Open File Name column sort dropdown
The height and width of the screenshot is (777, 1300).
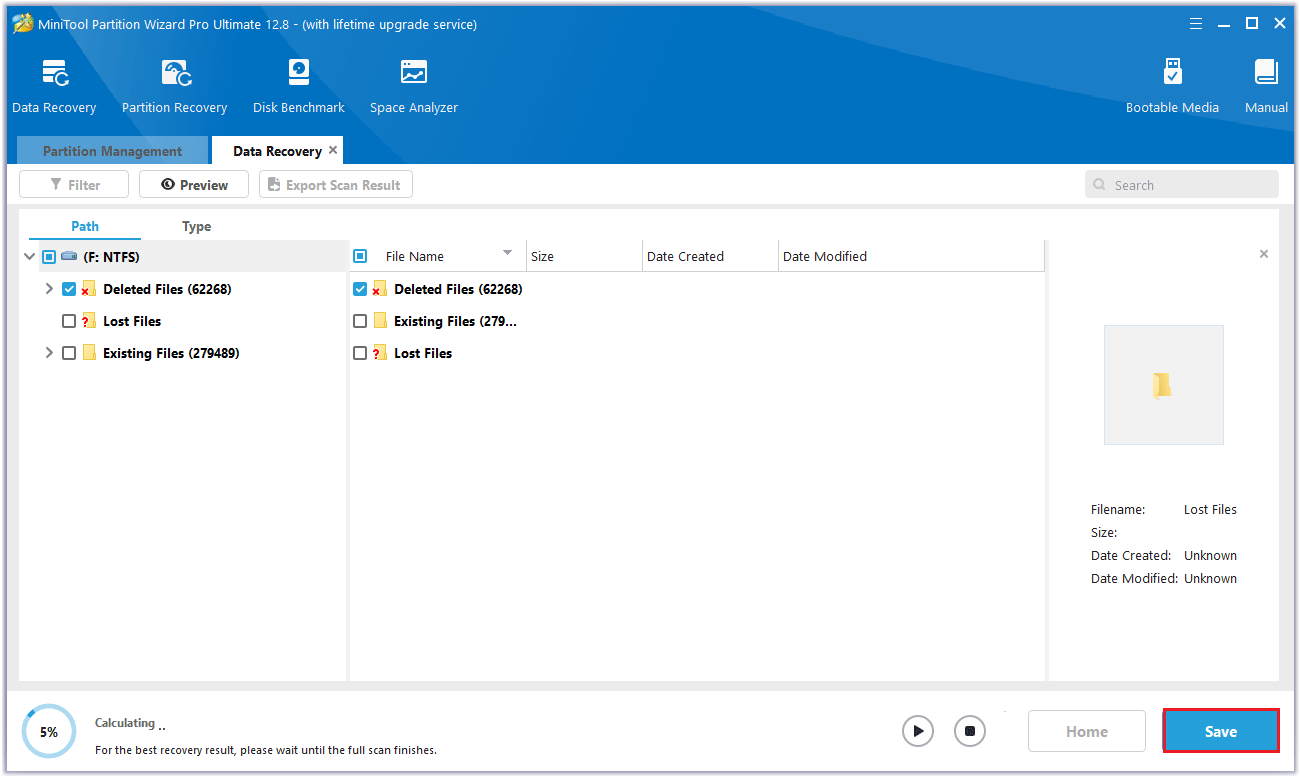click(507, 253)
